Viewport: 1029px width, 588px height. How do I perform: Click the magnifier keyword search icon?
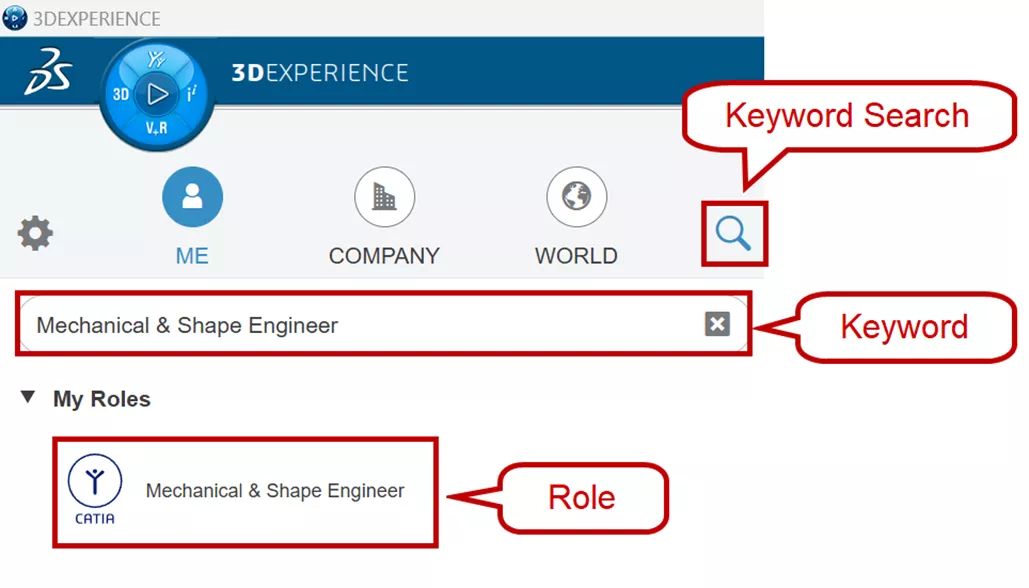[733, 234]
